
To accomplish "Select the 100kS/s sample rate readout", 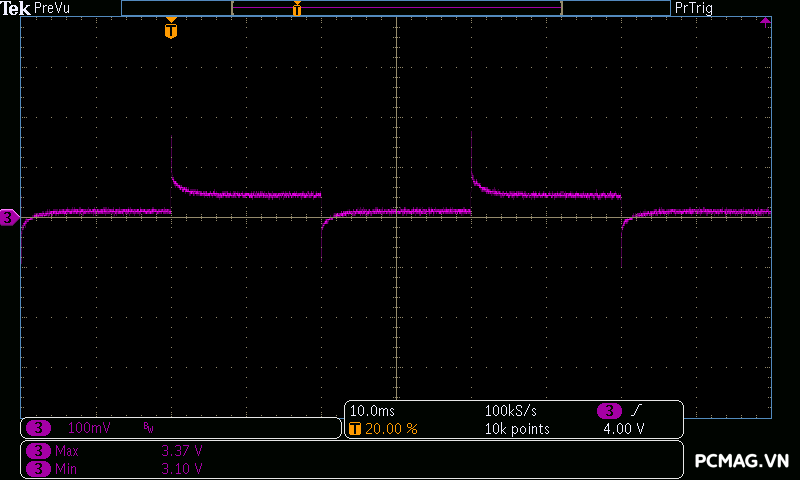I will pos(512,411).
